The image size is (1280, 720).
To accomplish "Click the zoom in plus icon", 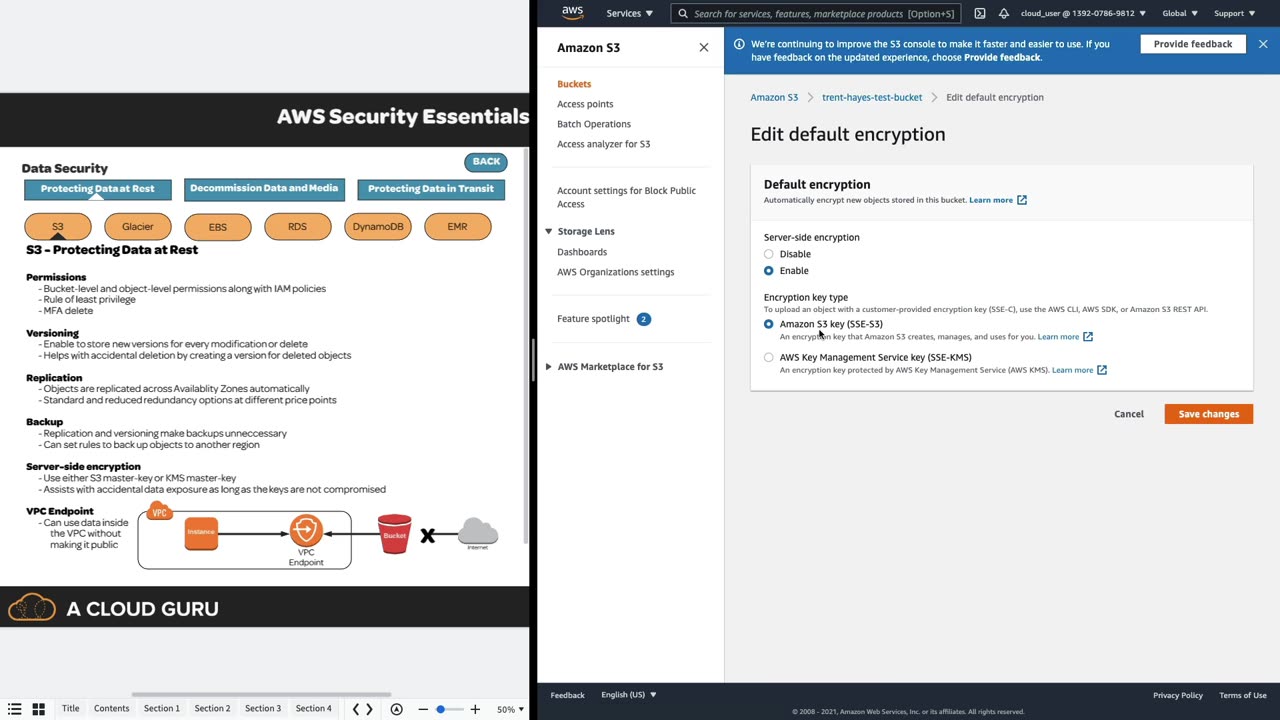I will [x=475, y=709].
